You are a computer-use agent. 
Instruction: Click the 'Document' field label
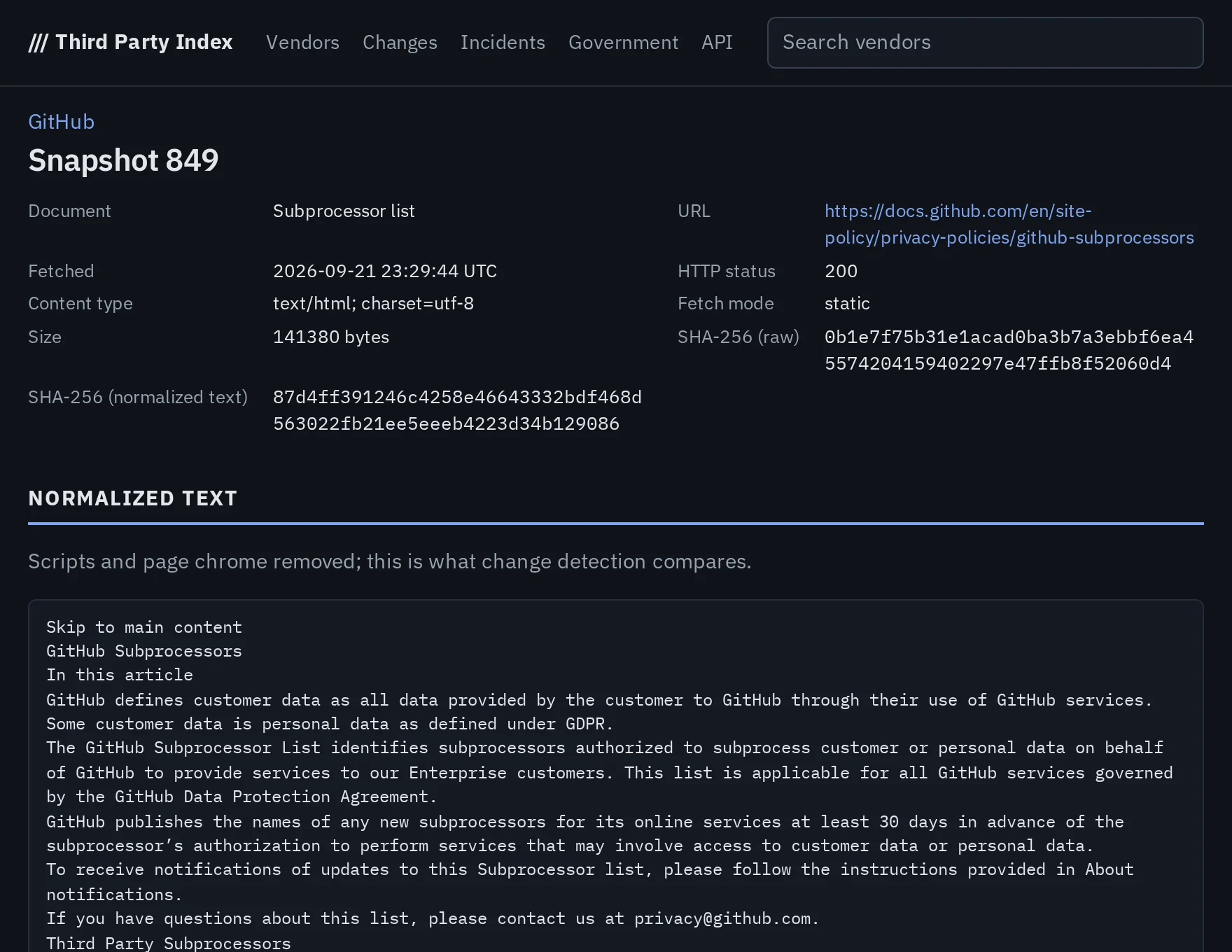[x=69, y=211]
